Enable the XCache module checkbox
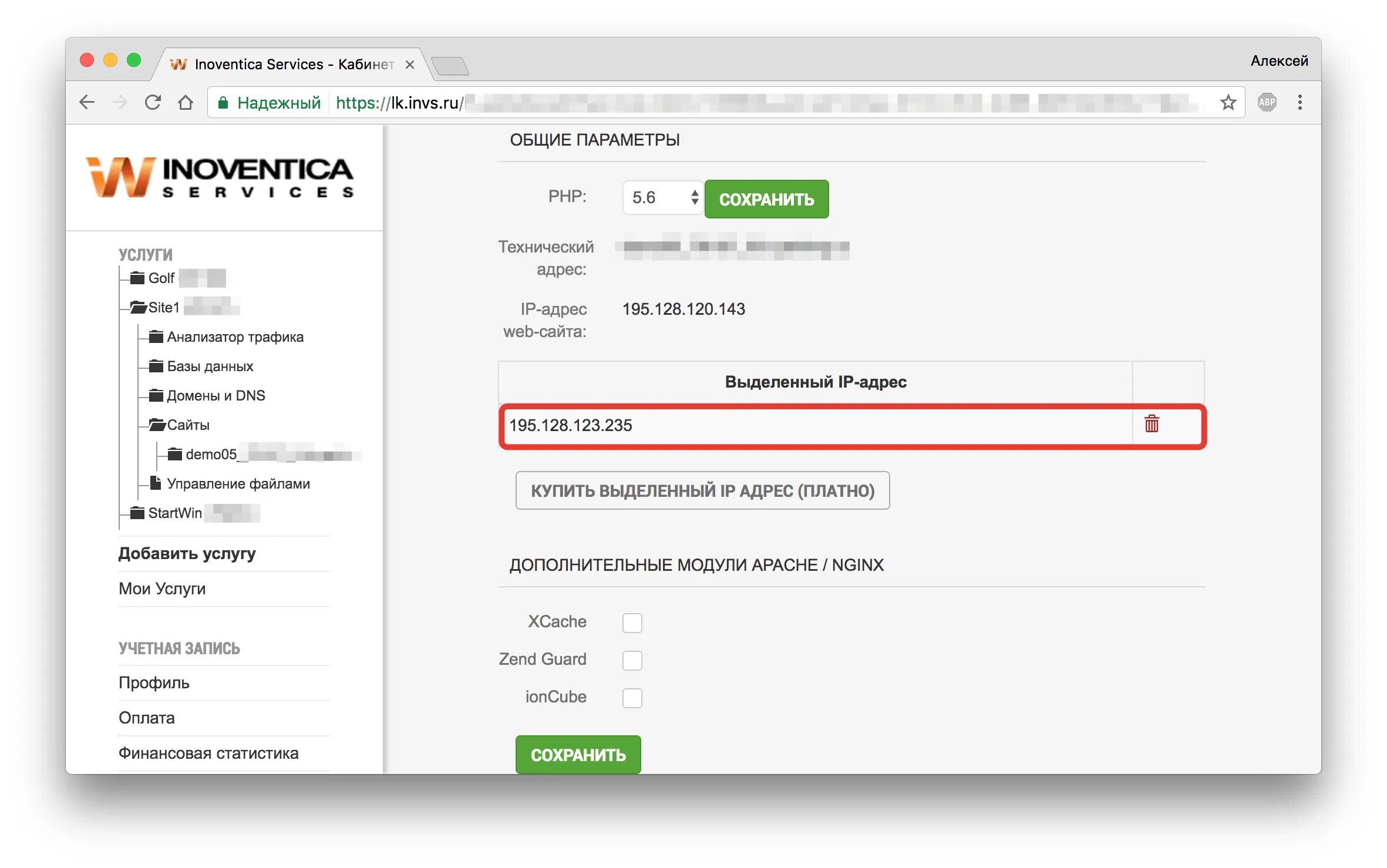Viewport: 1387px width, 868px height. coord(632,623)
